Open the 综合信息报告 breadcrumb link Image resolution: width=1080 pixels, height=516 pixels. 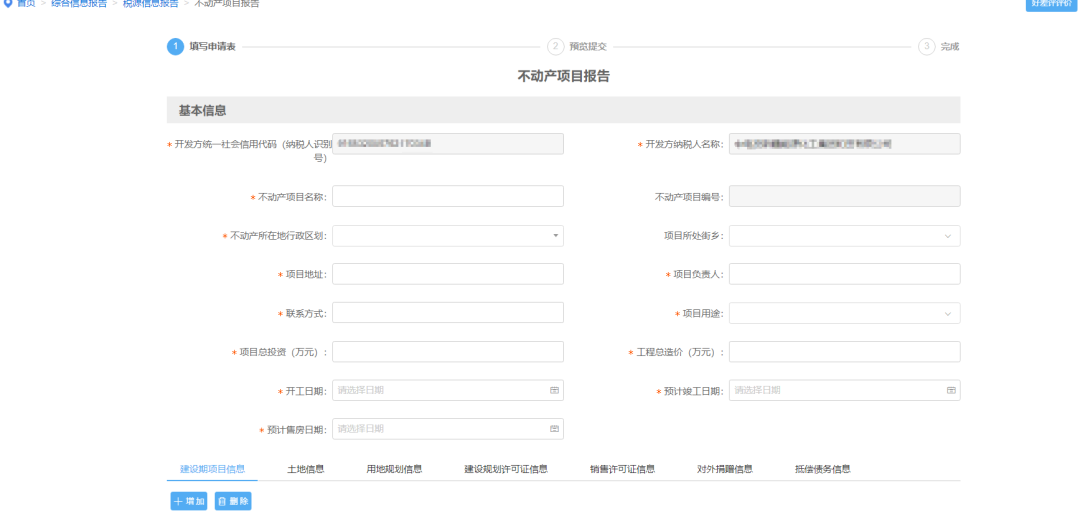click(x=79, y=4)
